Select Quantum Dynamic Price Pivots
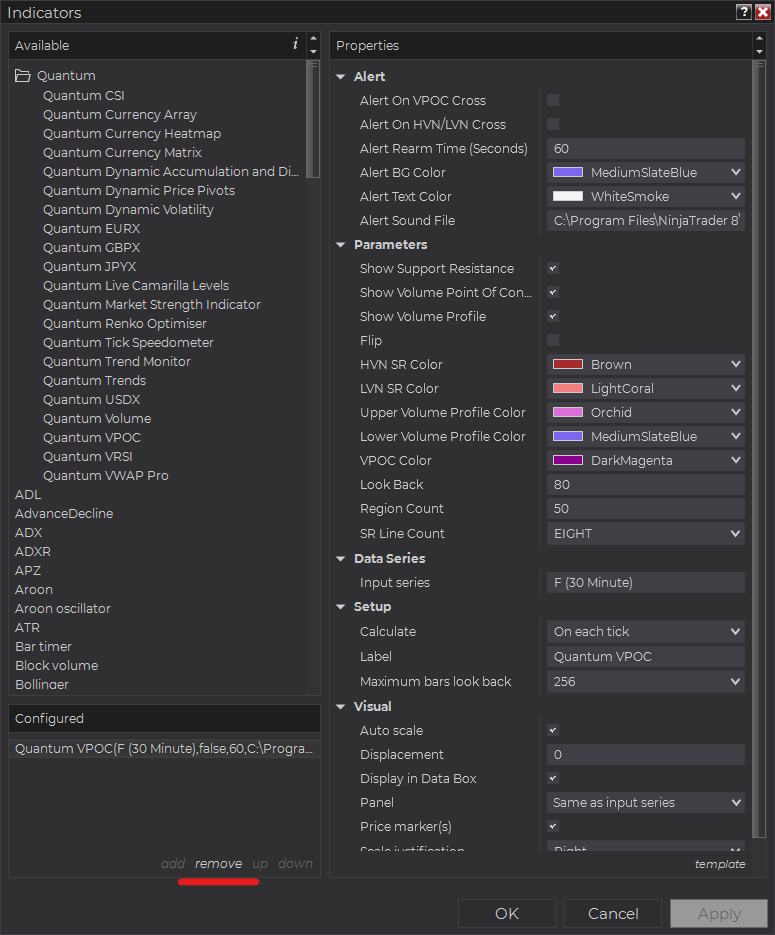 [139, 191]
